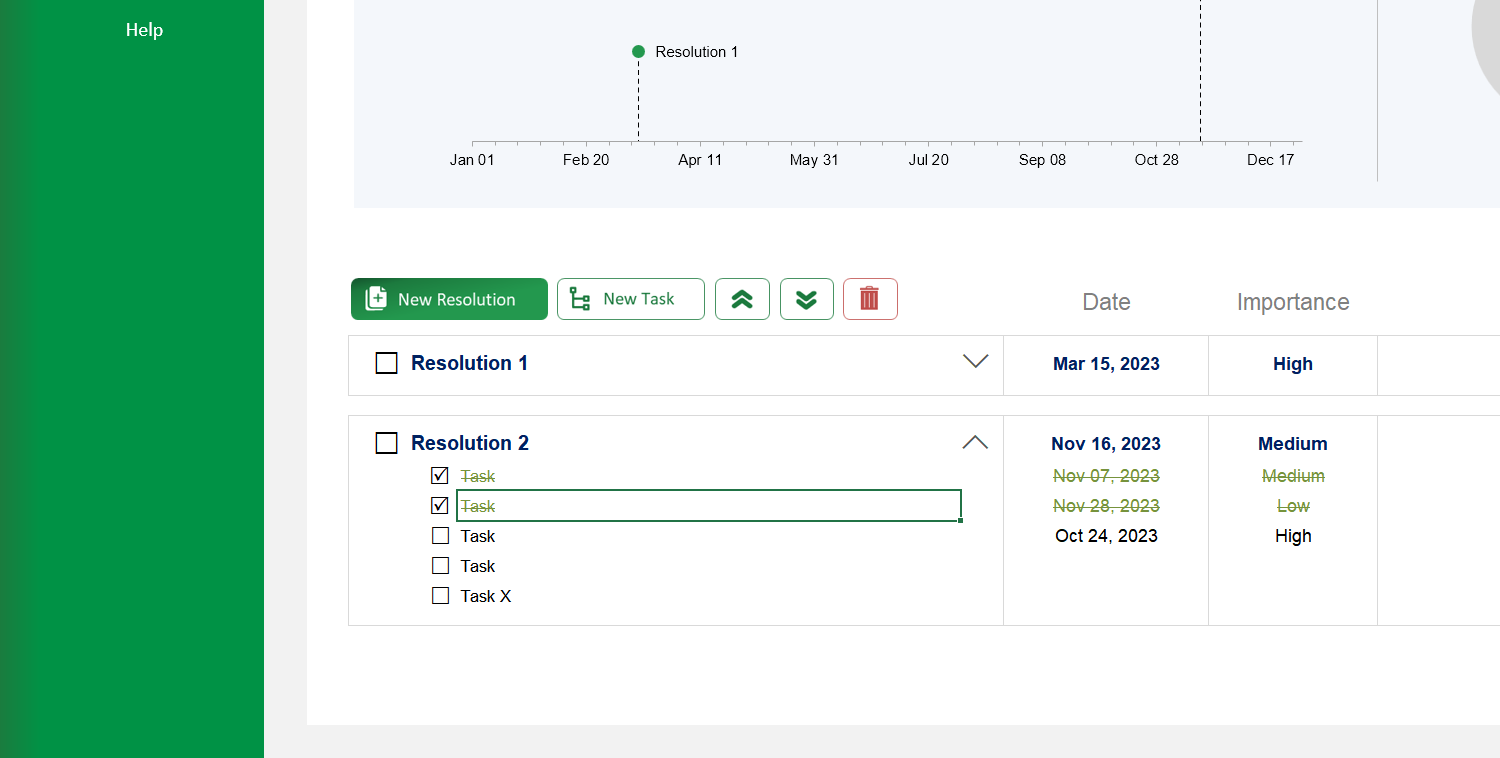Screen dimensions: 1500x758
Task: Click the branching tree icon in New Task button
Action: point(578,298)
